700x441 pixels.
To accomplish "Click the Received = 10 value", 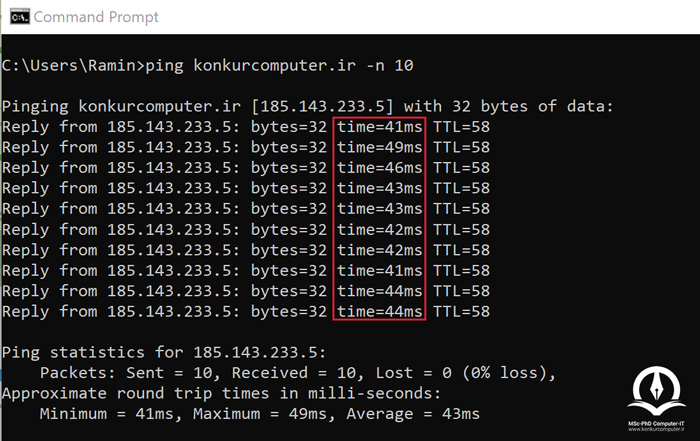I will point(294,373).
